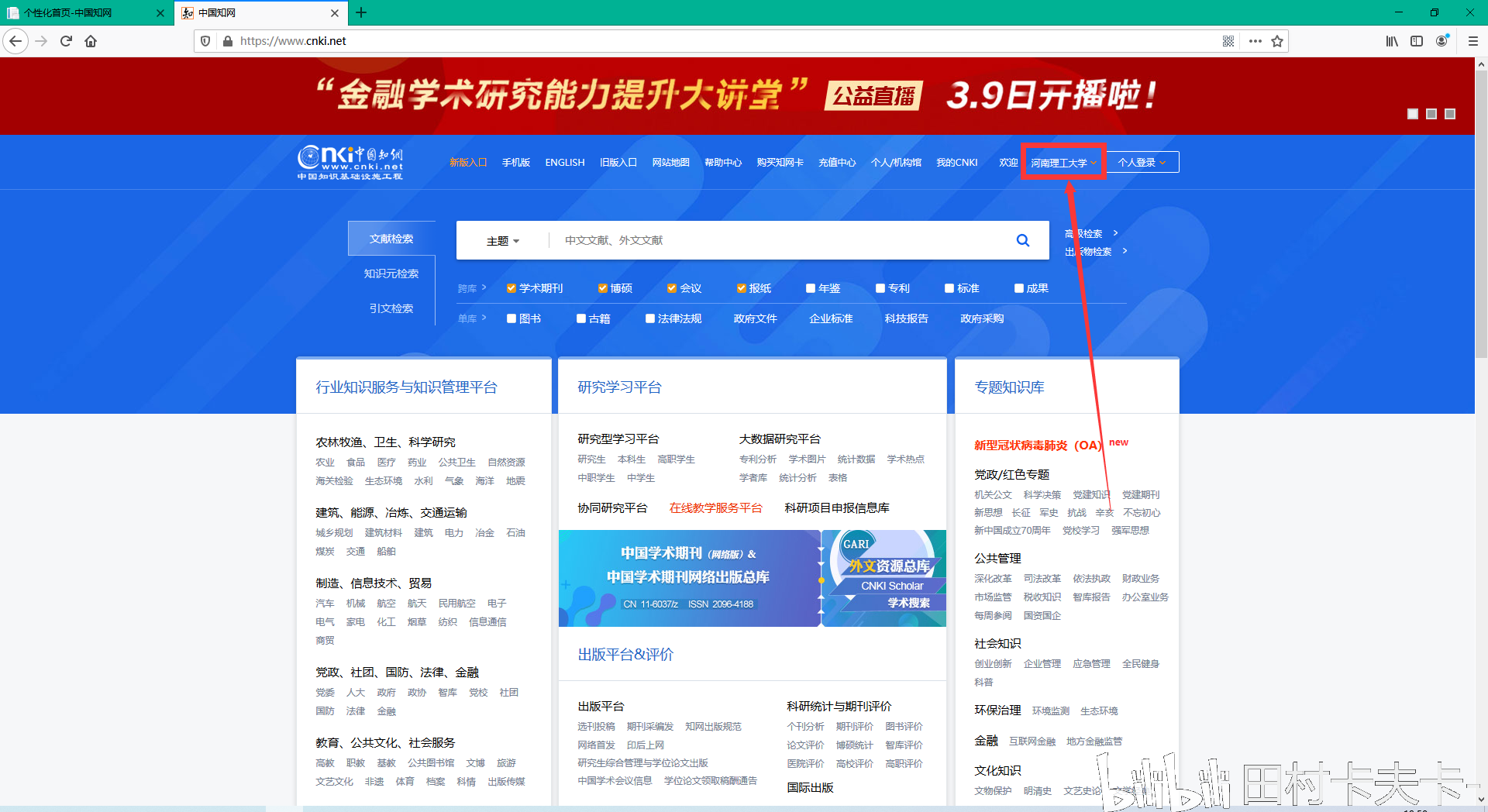Open the Firefox library icon
The height and width of the screenshot is (812, 1488).
1392,41
